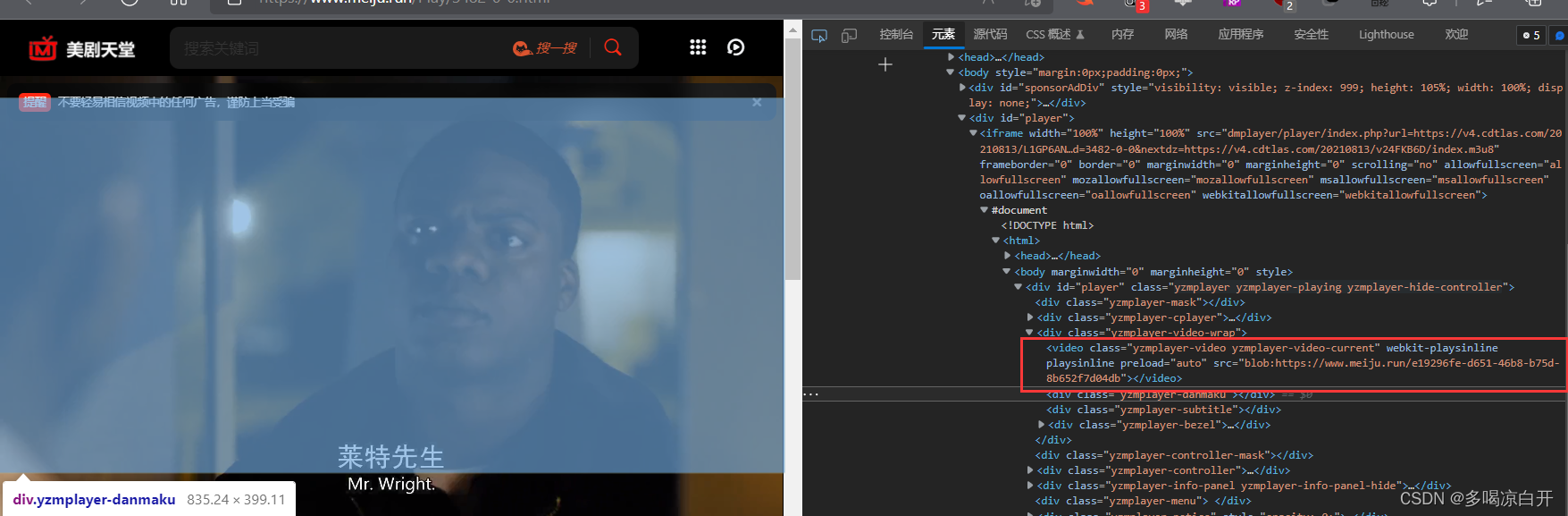Click the 美剧天堂 site logo
Screen dimensions: 1568x516
point(82,48)
